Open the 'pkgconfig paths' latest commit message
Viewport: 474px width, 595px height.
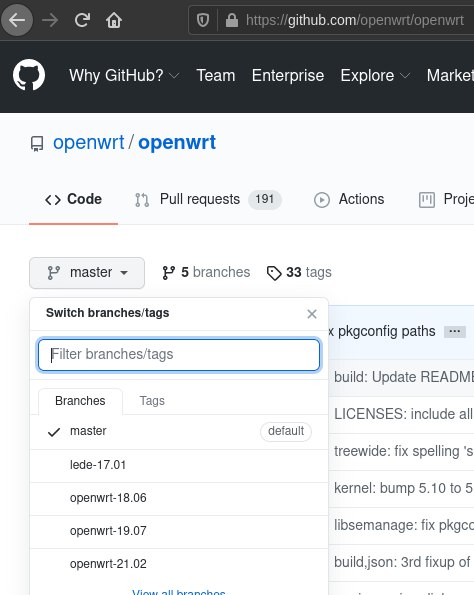point(382,332)
